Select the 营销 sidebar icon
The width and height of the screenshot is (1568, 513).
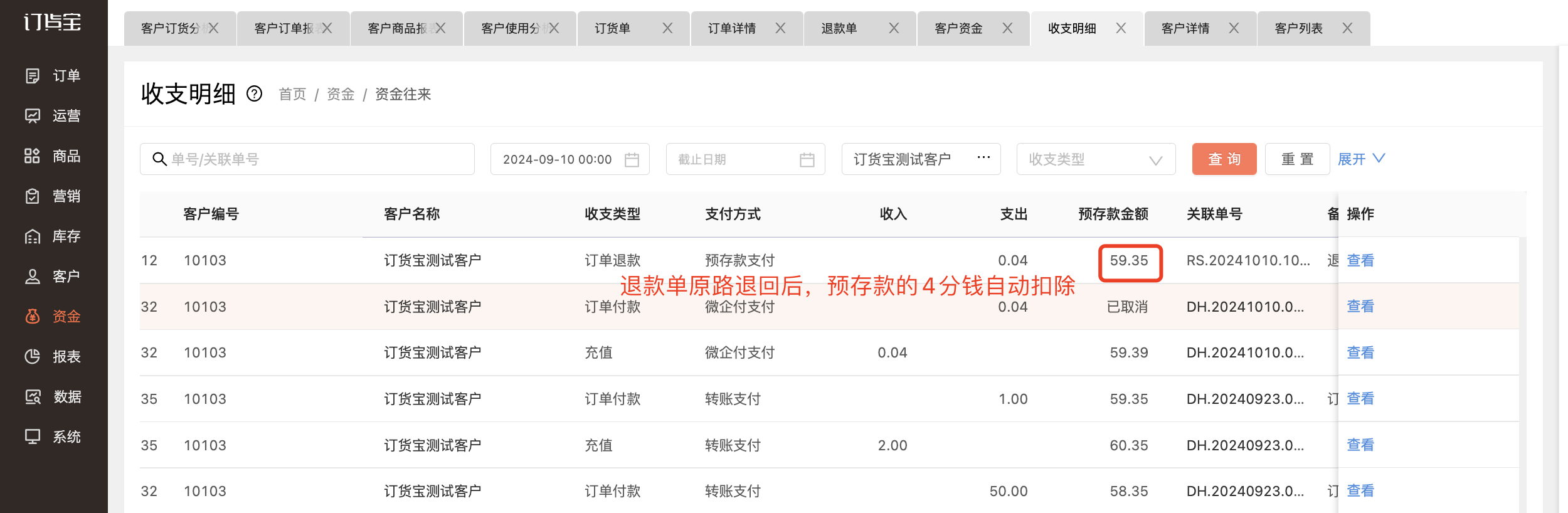[x=33, y=196]
